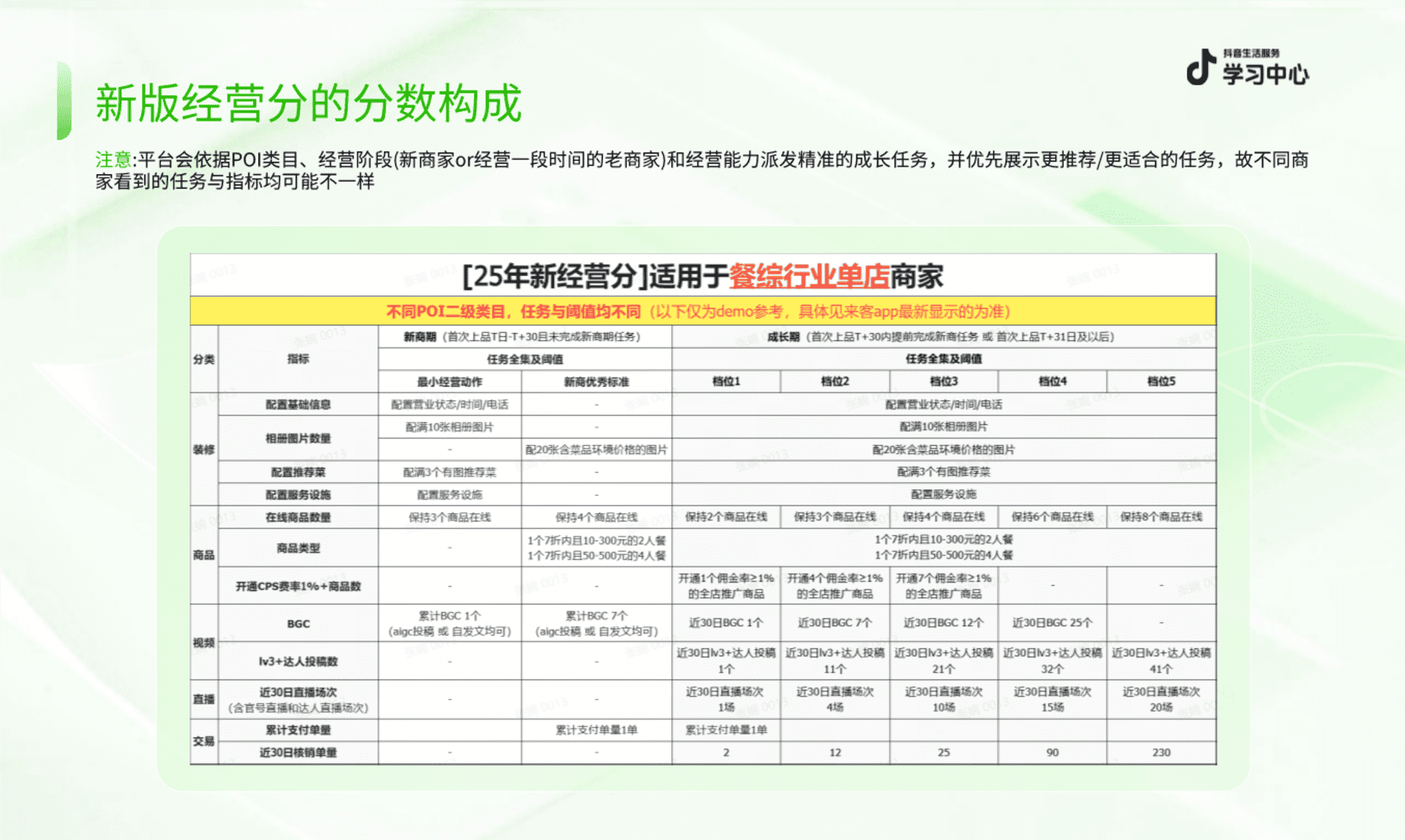Select the 商品 category cell
The image size is (1405, 840).
pos(203,555)
